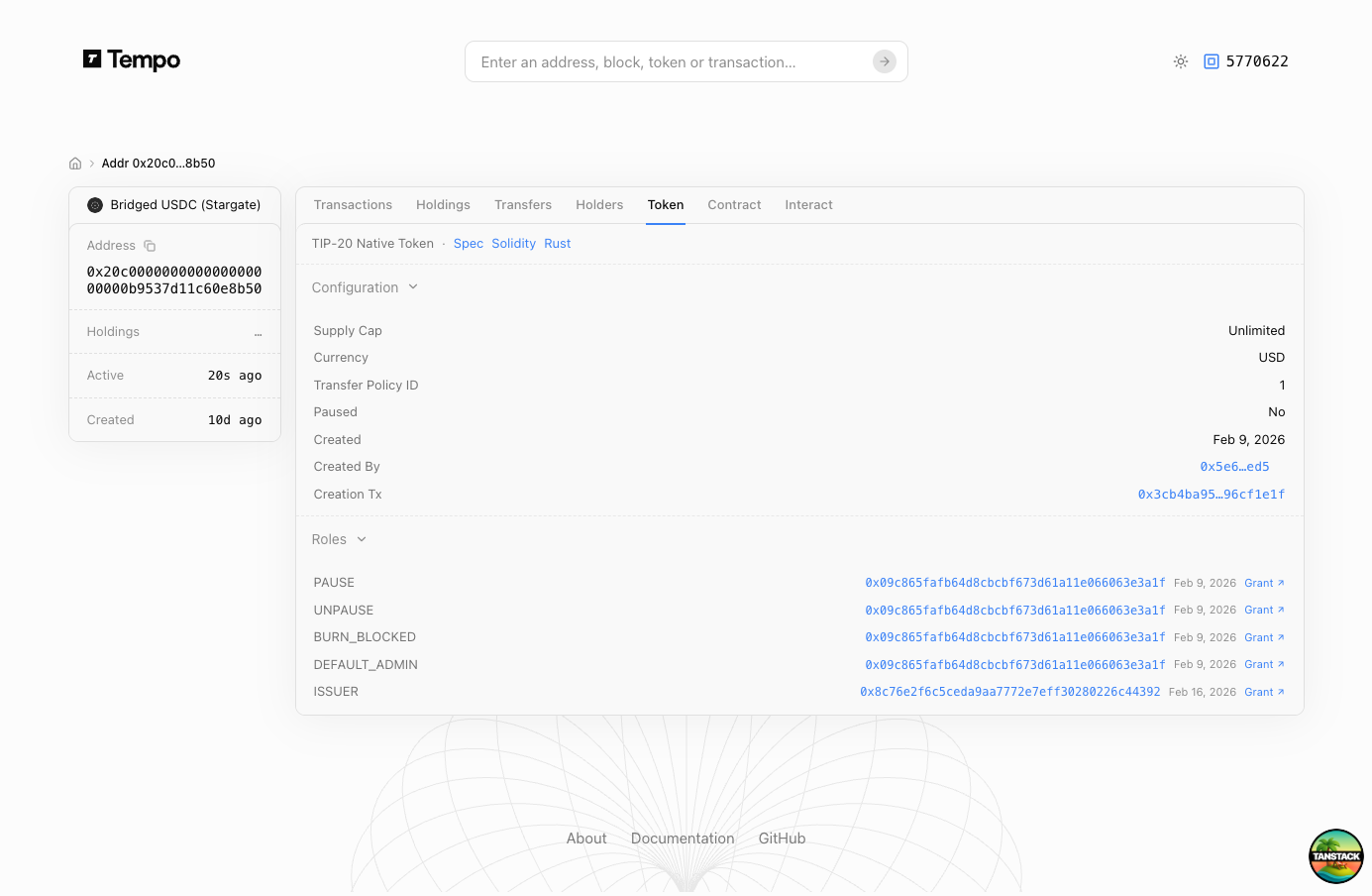
Task: Open the Solidity link
Action: pos(513,244)
